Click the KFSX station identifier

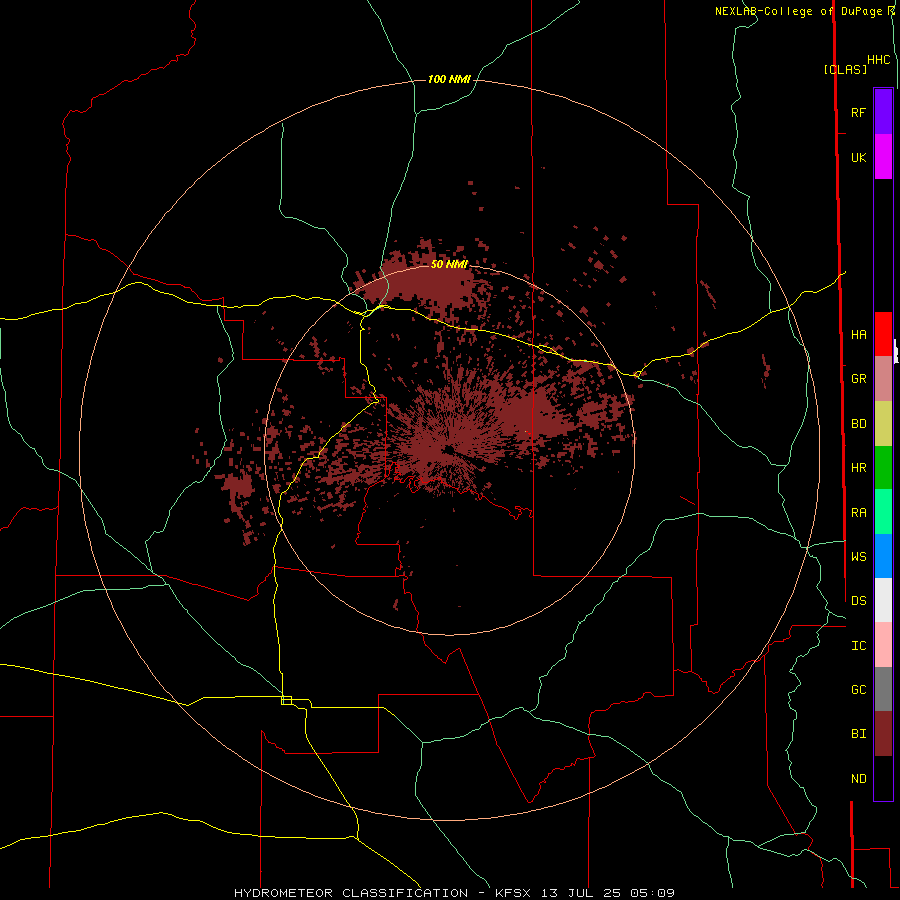coord(513,893)
